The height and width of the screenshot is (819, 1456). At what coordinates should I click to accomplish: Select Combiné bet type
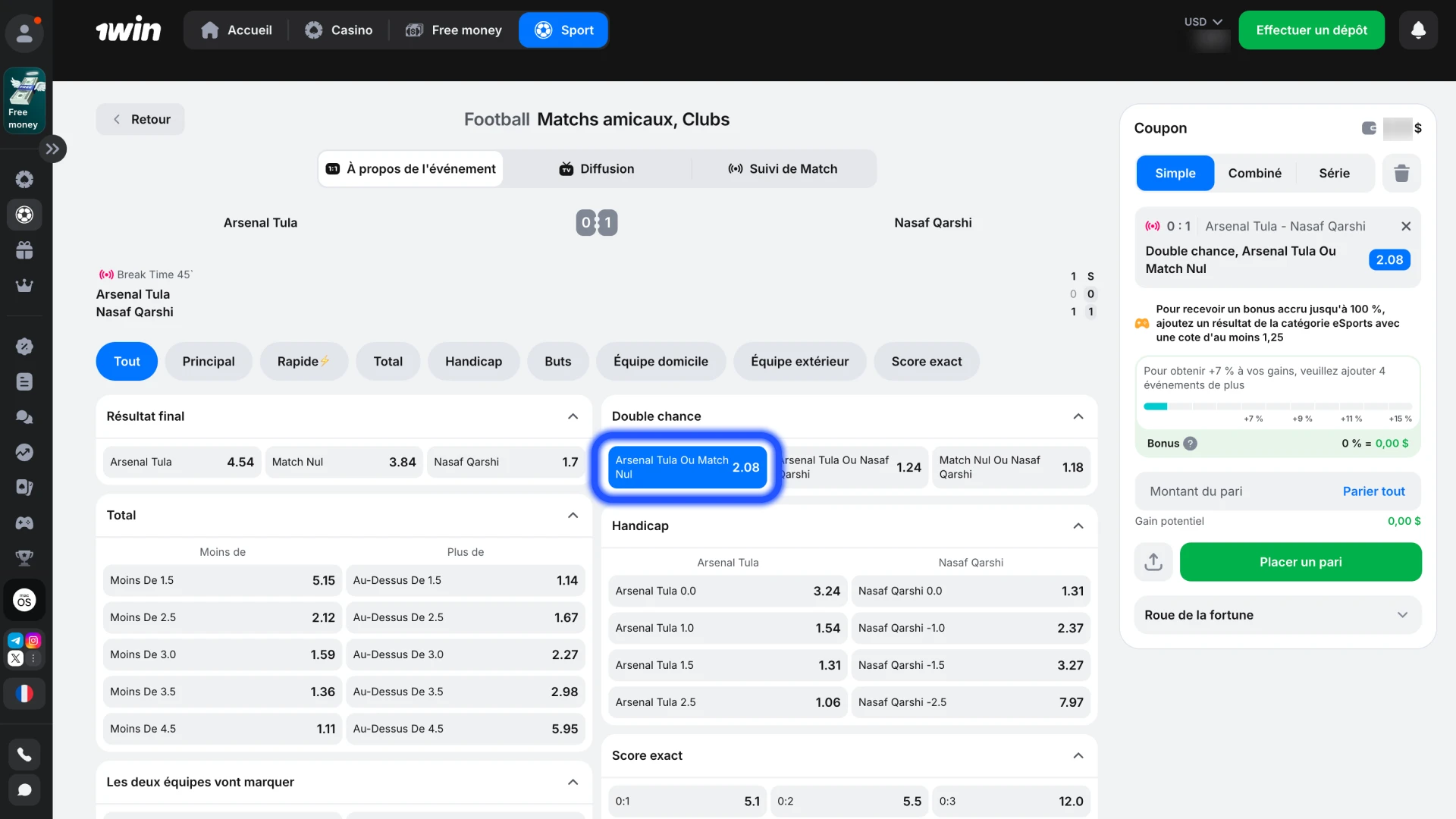tap(1254, 174)
